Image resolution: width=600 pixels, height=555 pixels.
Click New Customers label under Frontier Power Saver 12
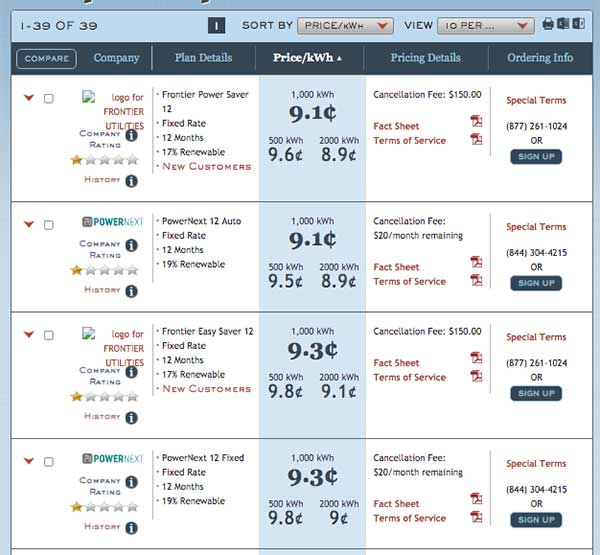click(x=207, y=166)
